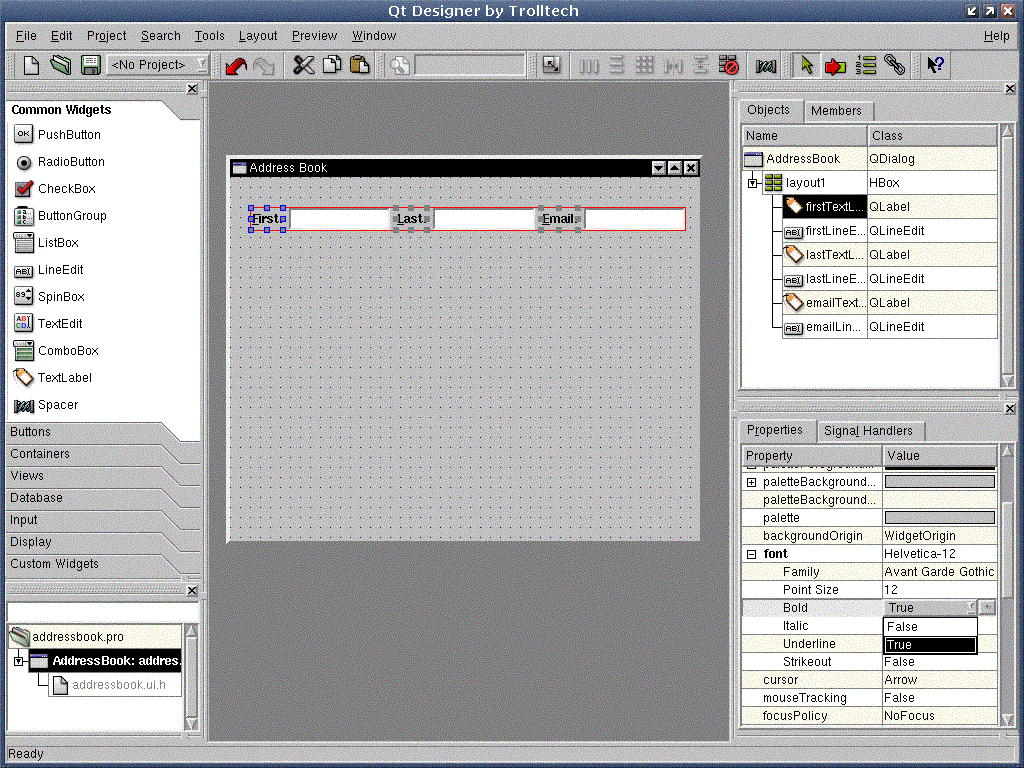Click the palette color swatch value

click(x=939, y=518)
